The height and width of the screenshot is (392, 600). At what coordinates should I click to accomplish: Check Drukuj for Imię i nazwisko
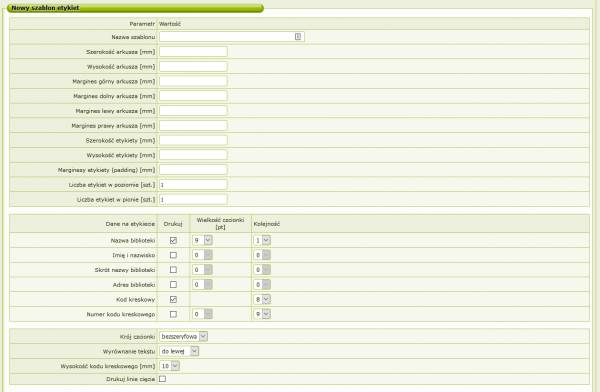coord(173,255)
